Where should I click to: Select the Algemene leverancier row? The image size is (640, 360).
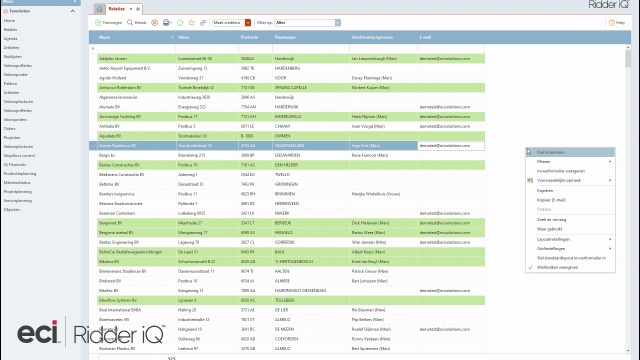287,97
